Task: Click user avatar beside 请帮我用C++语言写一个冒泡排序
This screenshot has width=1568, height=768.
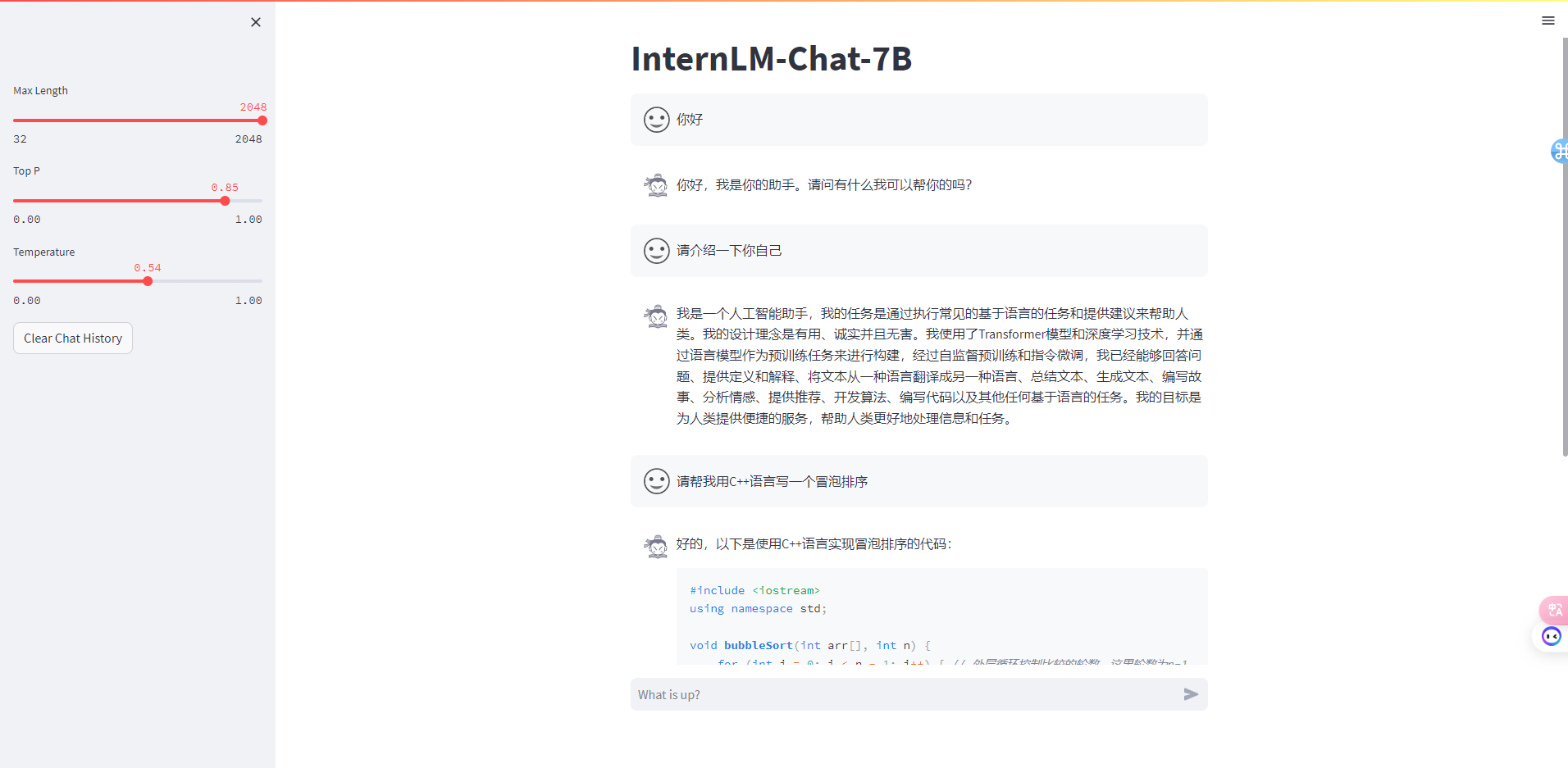Action: [656, 481]
